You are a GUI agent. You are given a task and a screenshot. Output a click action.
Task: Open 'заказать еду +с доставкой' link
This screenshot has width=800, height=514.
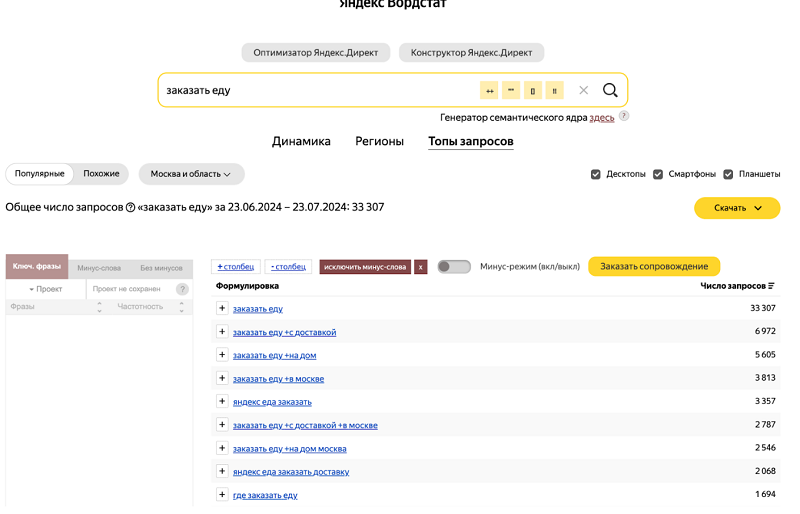pos(284,332)
